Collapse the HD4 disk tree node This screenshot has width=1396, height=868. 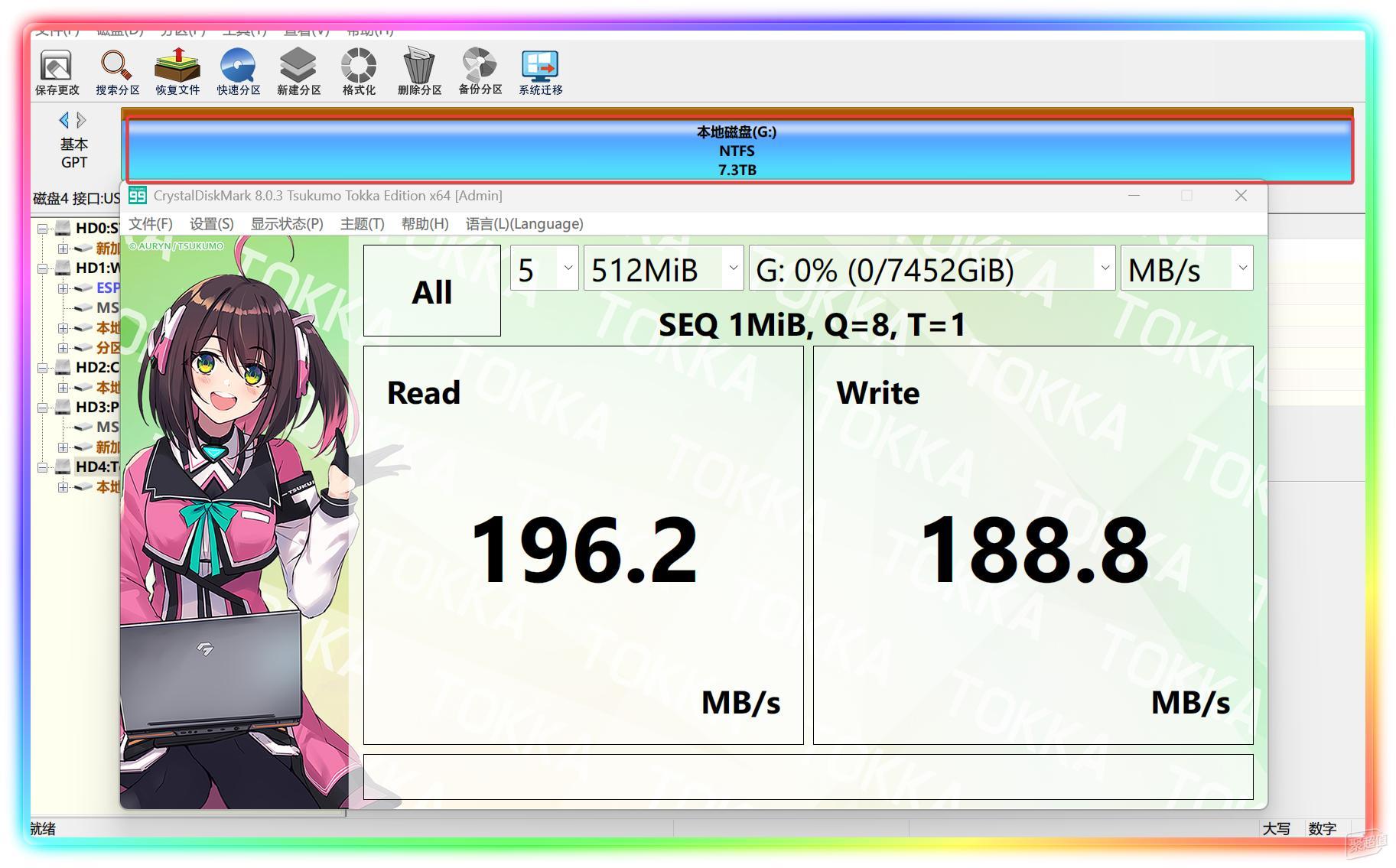pos(43,467)
